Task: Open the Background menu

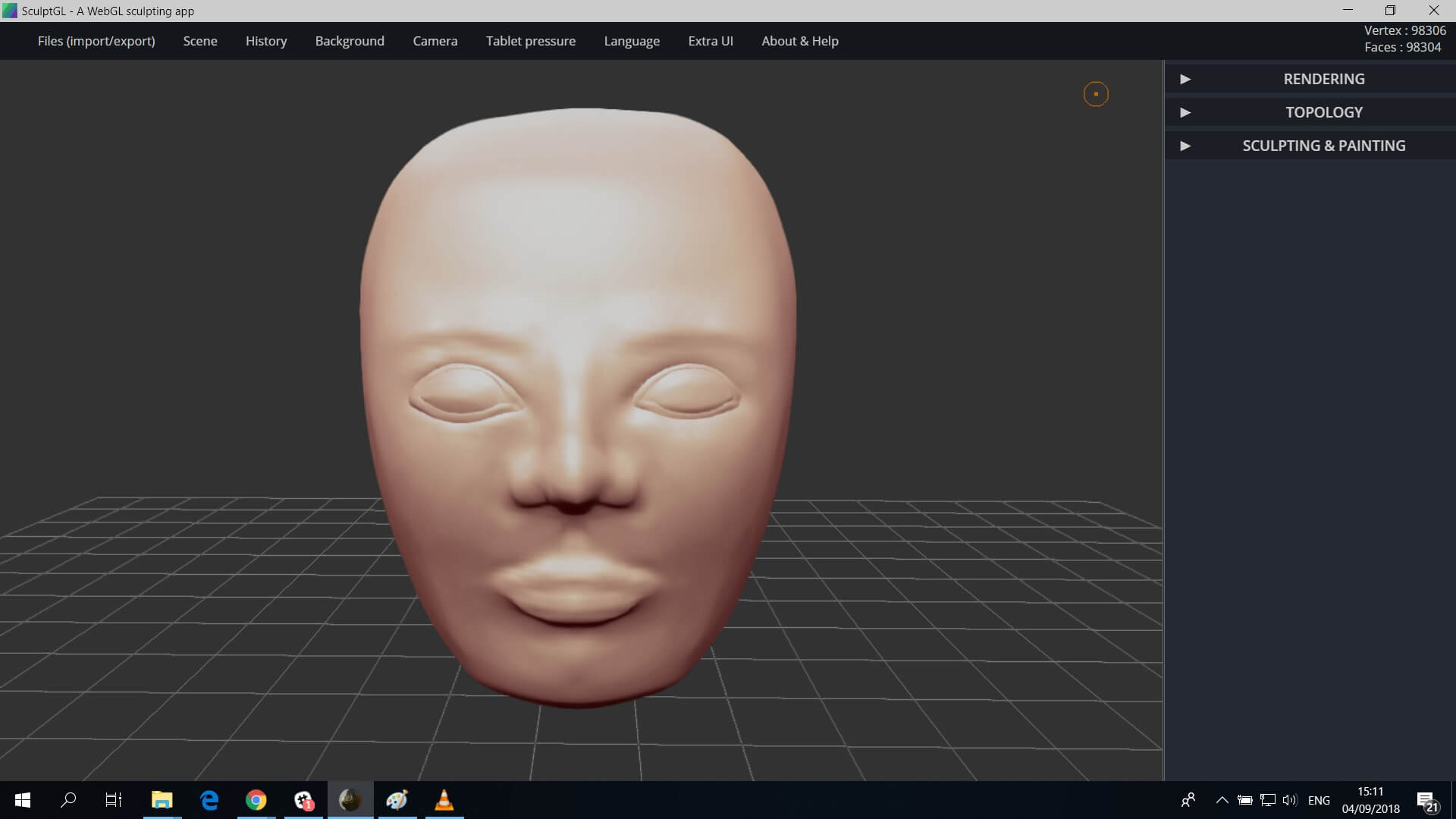Action: tap(350, 40)
